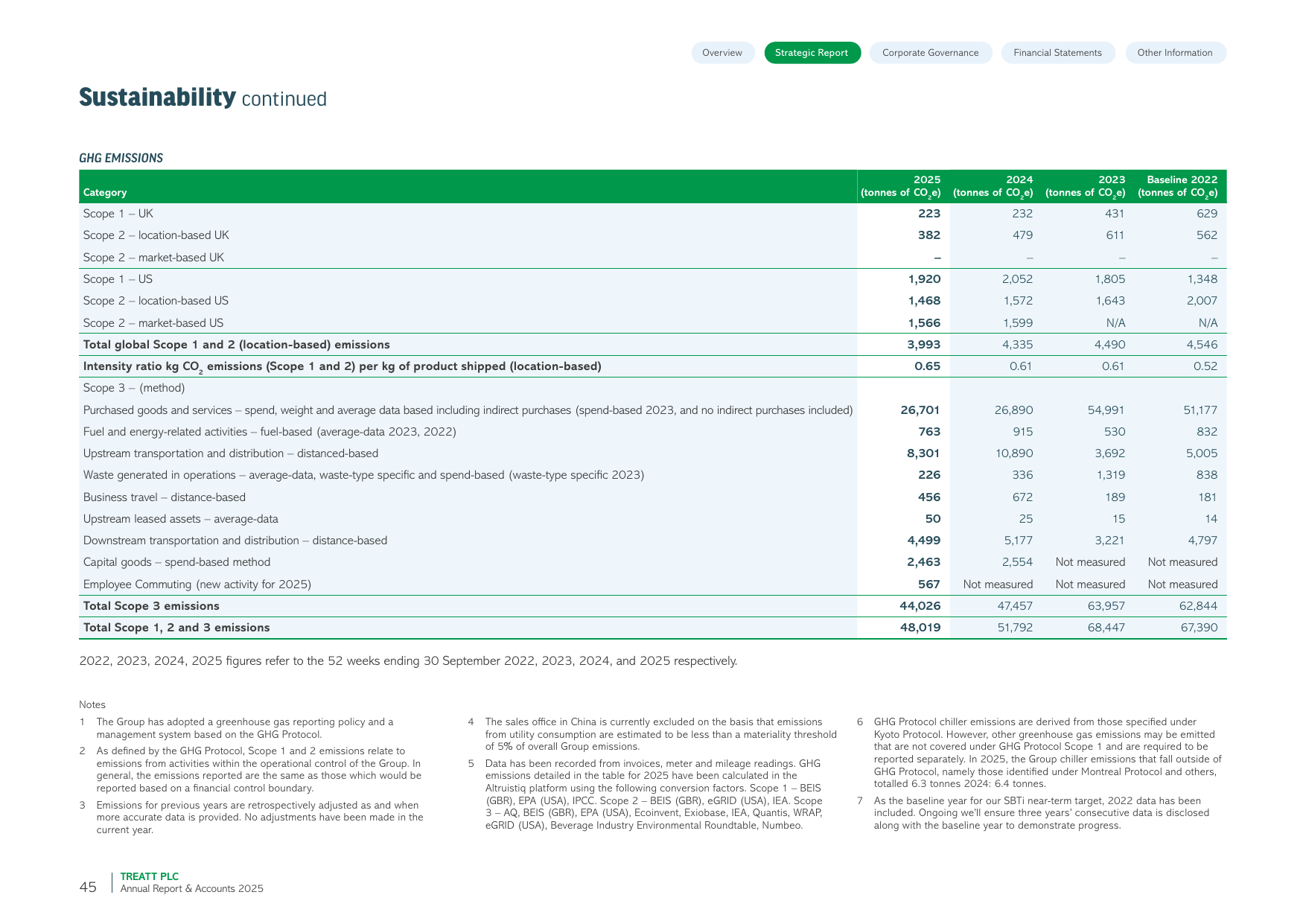Click Downstream transportation and distribution label
The image size is (1306, 924).
pos(235,541)
